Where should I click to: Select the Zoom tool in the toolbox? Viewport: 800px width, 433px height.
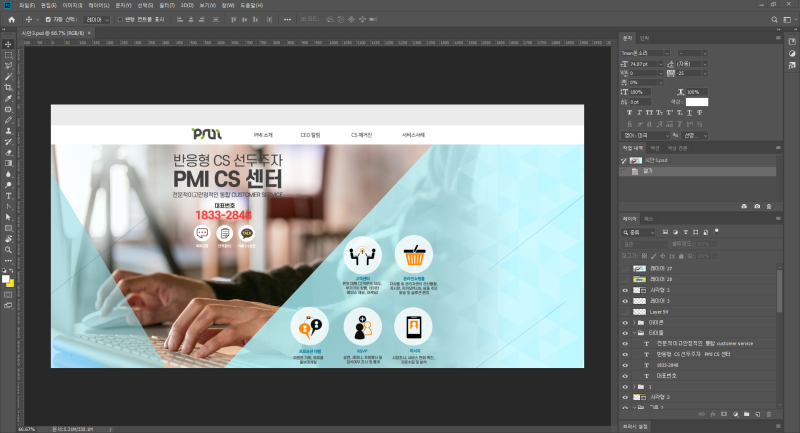(8, 250)
